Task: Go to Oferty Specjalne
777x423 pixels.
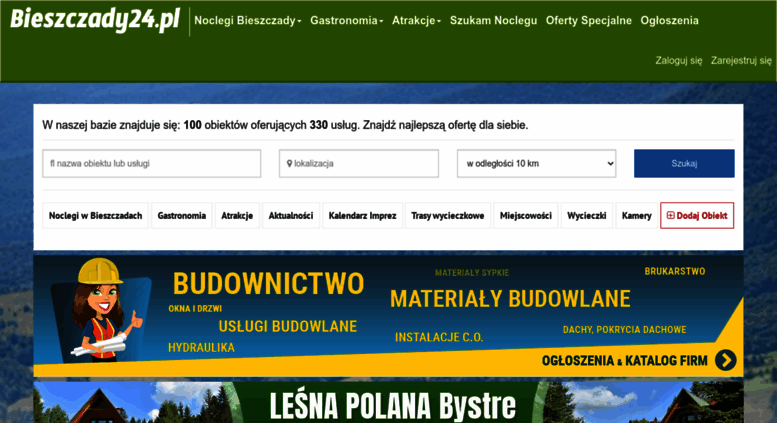Action: pos(589,20)
